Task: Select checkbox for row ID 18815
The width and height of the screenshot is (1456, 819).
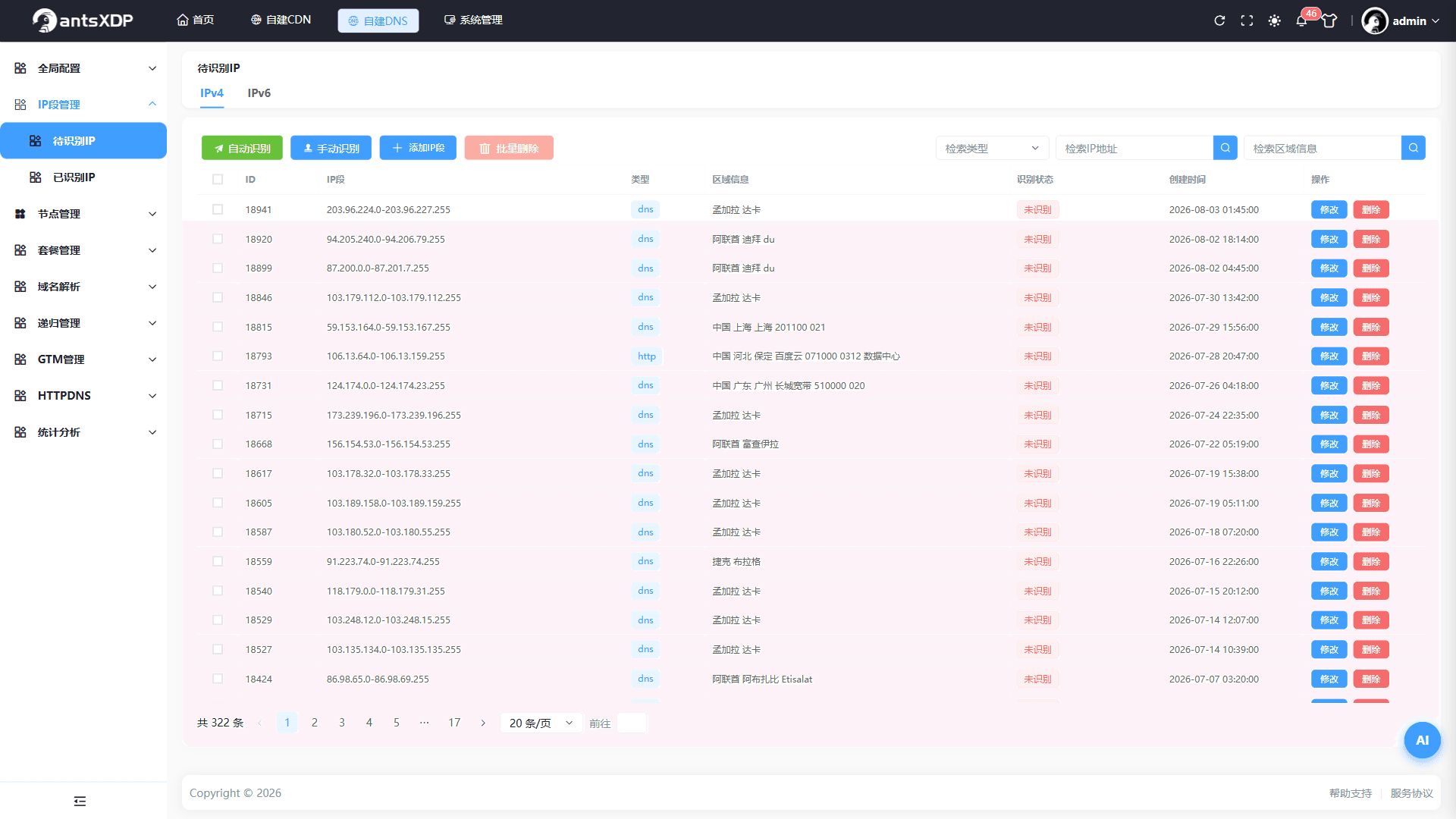Action: click(x=218, y=327)
